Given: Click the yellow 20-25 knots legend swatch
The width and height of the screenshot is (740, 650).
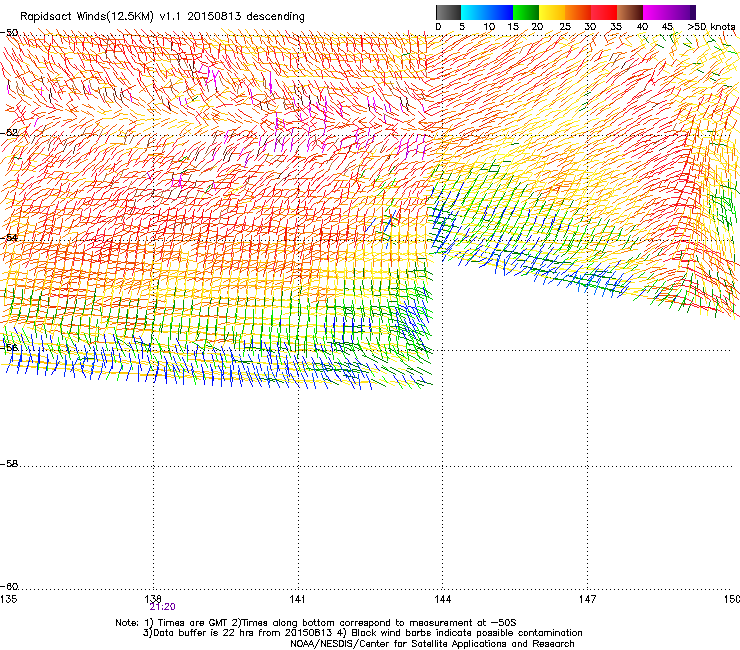Looking at the screenshot, I should coord(552,12).
